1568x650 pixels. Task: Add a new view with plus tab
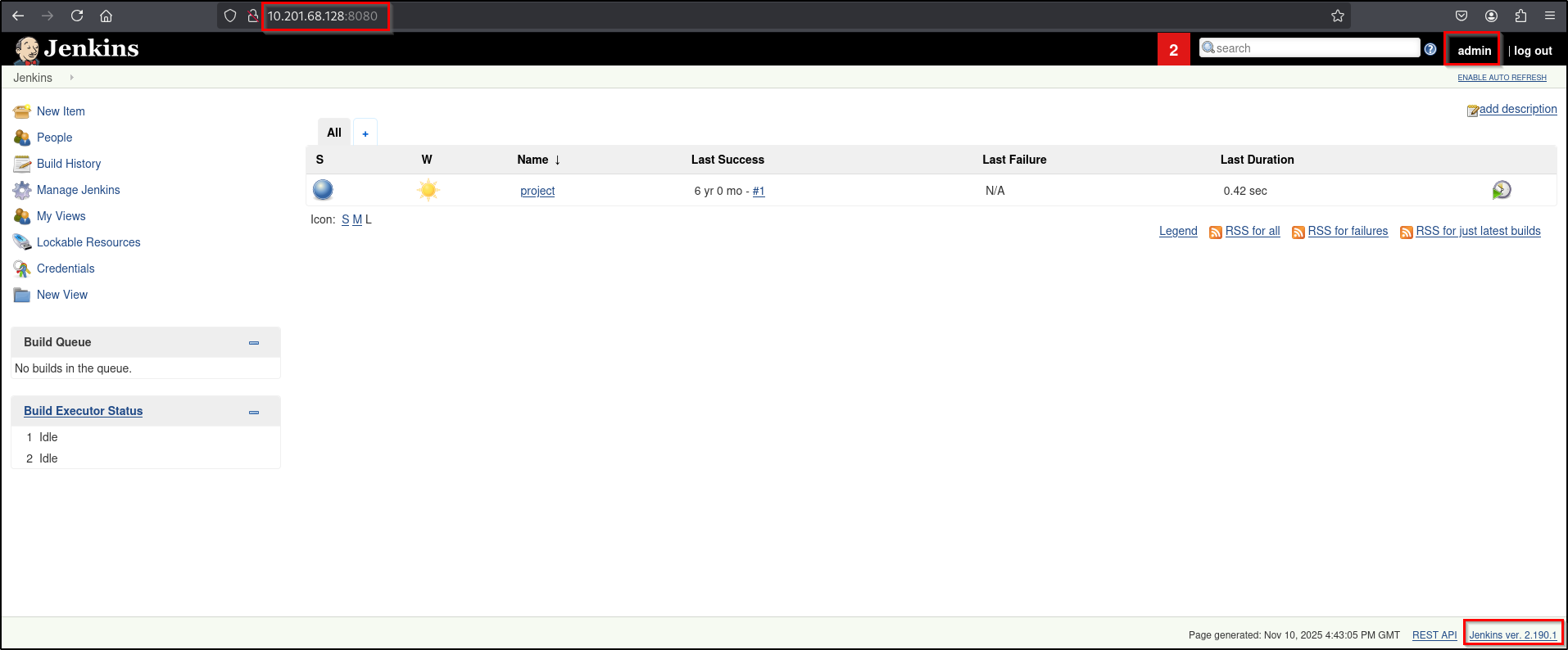pos(365,133)
